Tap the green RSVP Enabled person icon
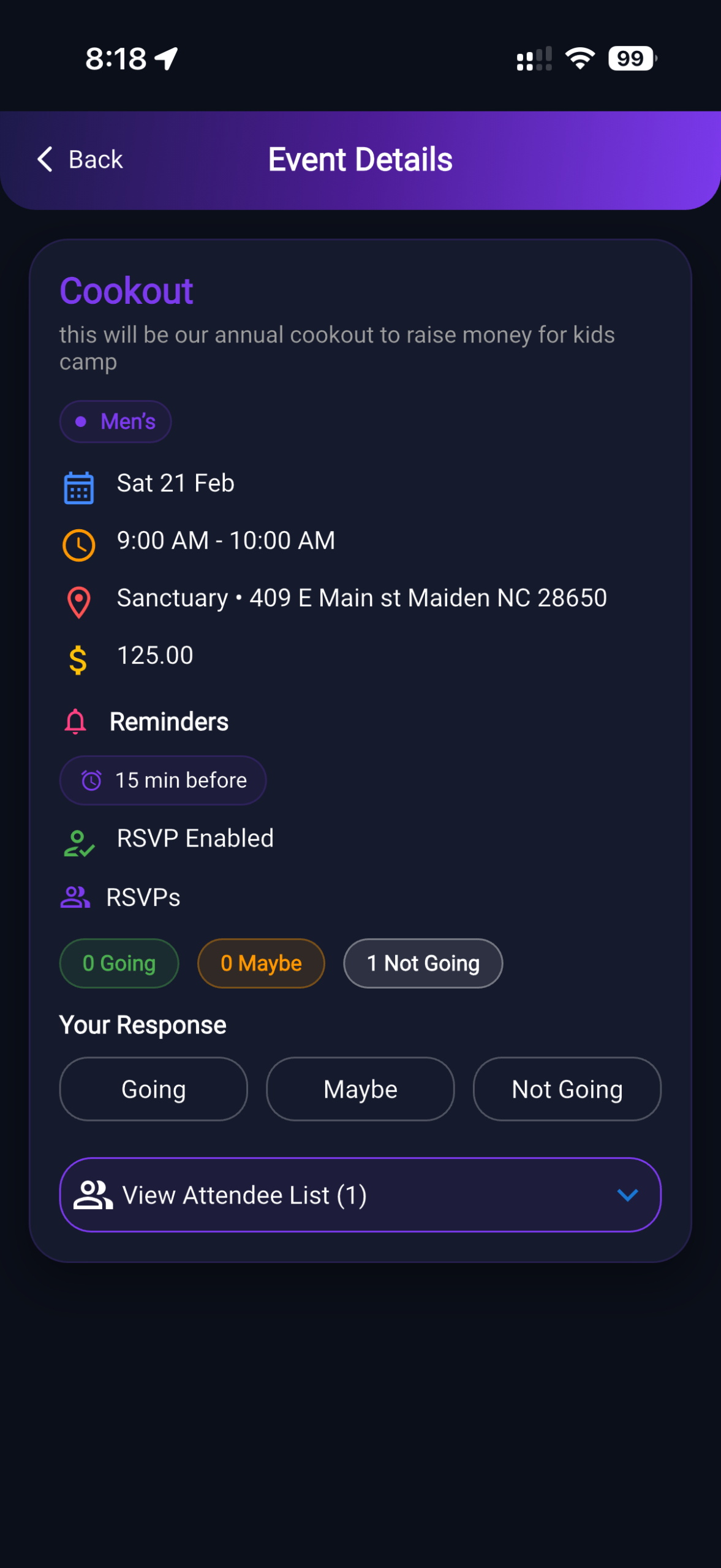The height and width of the screenshot is (1568, 721). coord(78,843)
